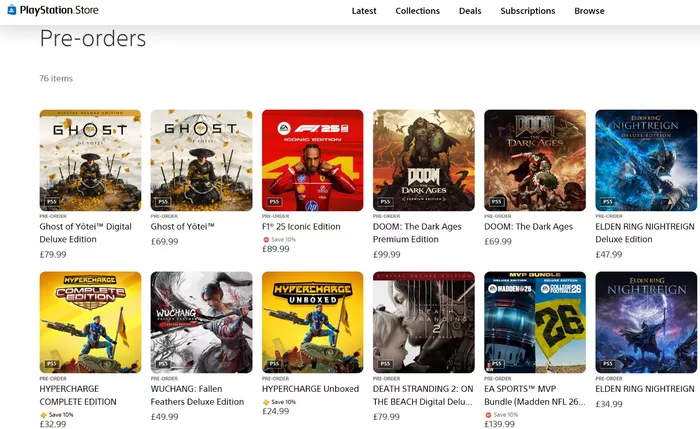The image size is (700, 429).
Task: Click the PS Plus icon under HYPERCHARGE COMPLETE EDITION
Action: [44, 415]
